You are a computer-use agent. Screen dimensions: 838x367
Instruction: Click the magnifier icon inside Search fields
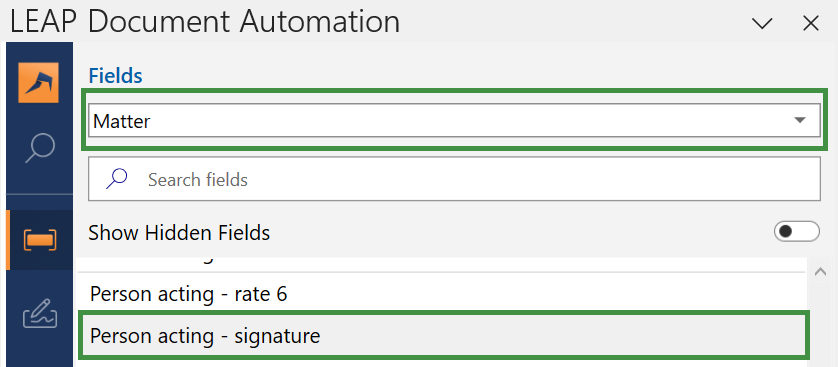coord(116,179)
